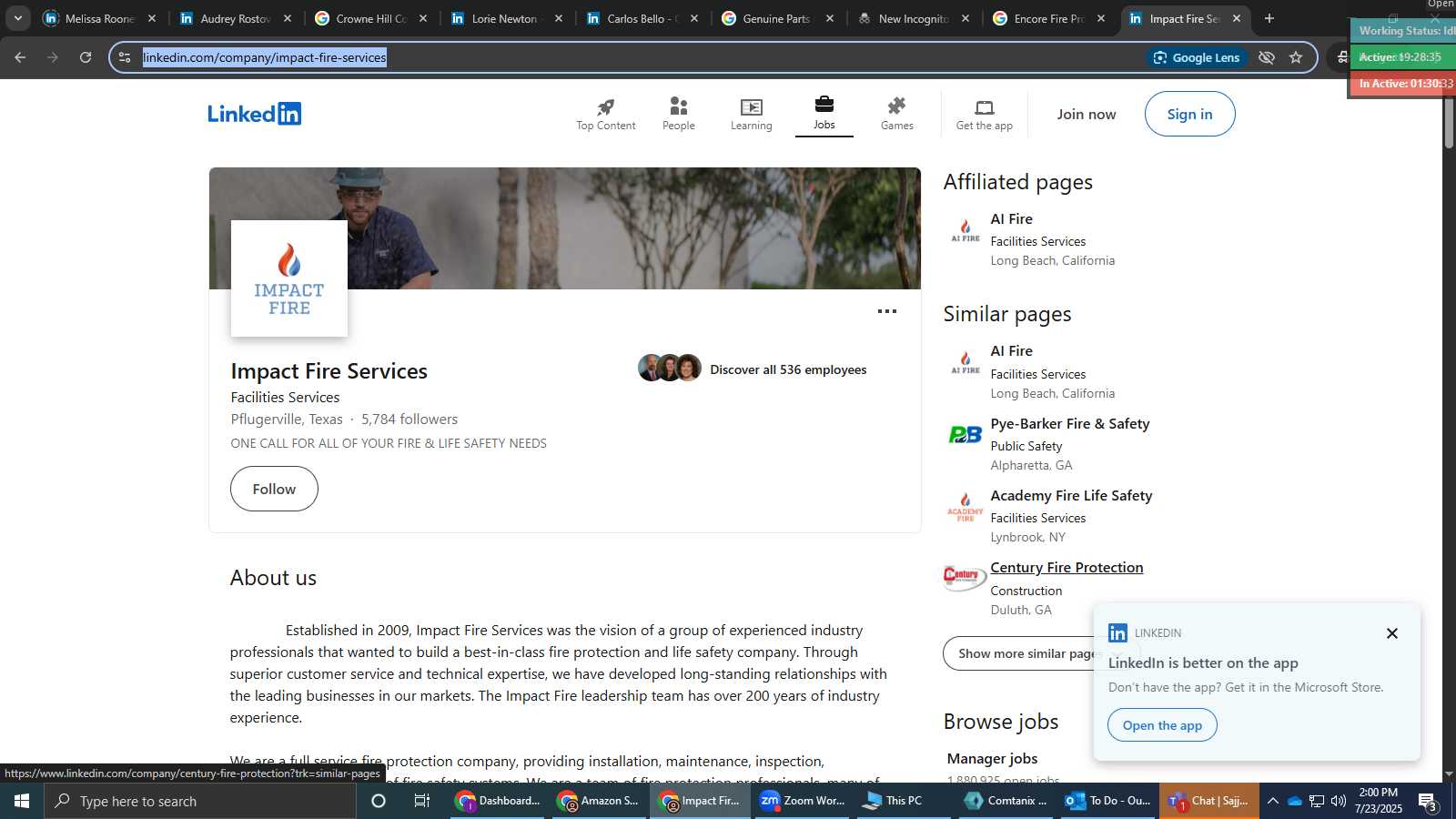1456x819 pixels.
Task: Open Academy Fire Life Safety page
Action: [x=1071, y=495]
